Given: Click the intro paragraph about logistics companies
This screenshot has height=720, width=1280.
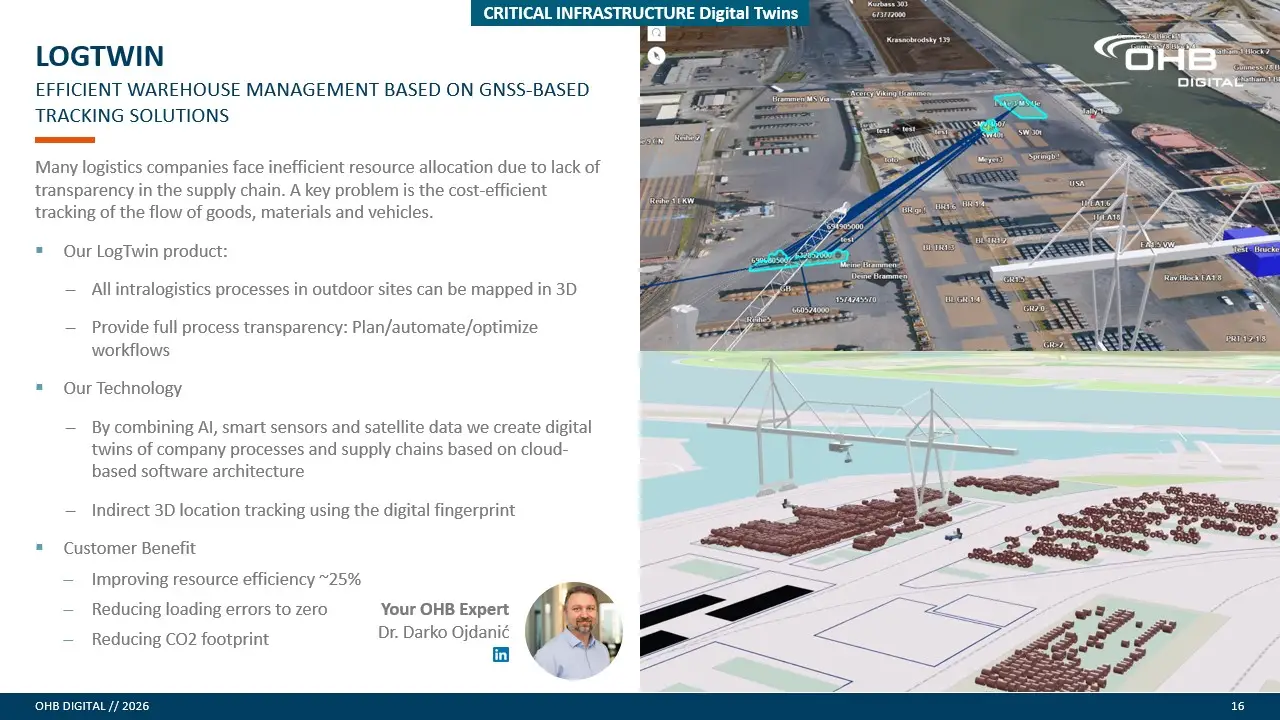Looking at the screenshot, I should 317,190.
